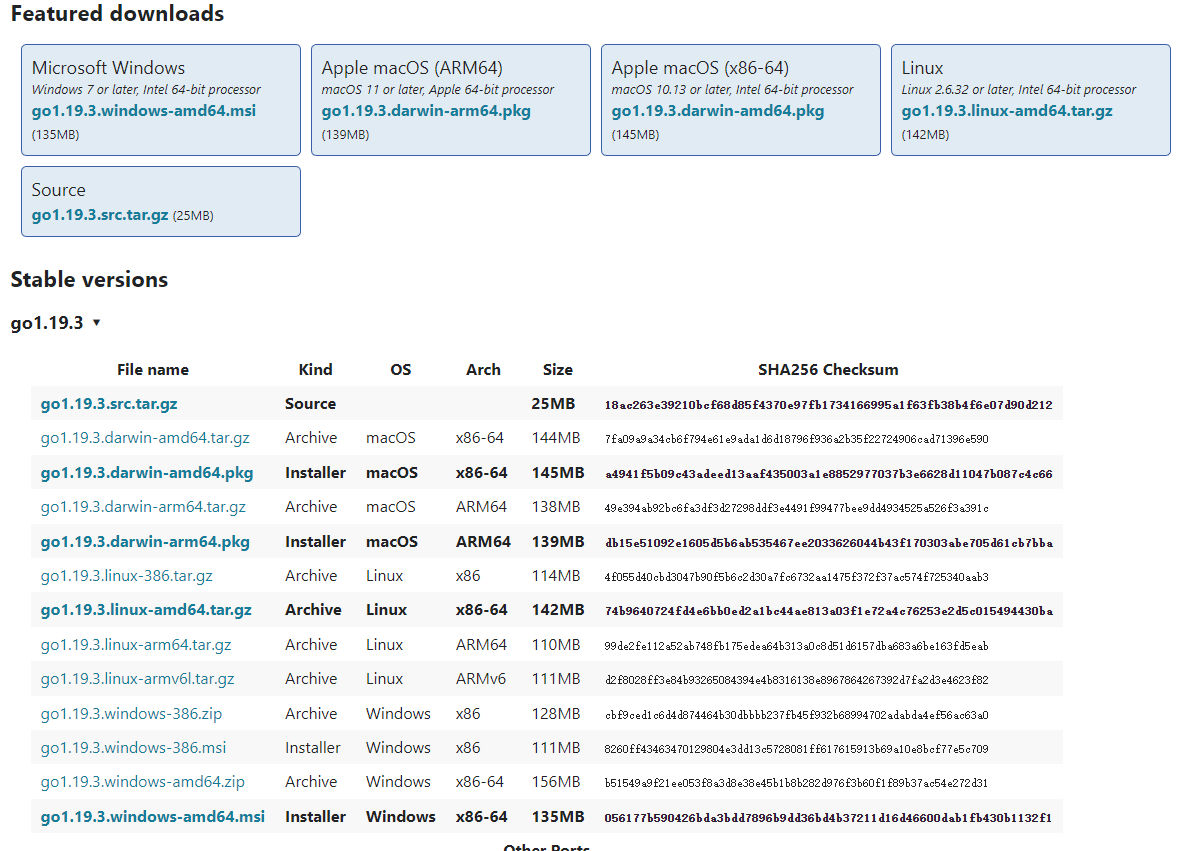Open go1.19.3.linux-386.tar.gz table link

tap(126, 575)
